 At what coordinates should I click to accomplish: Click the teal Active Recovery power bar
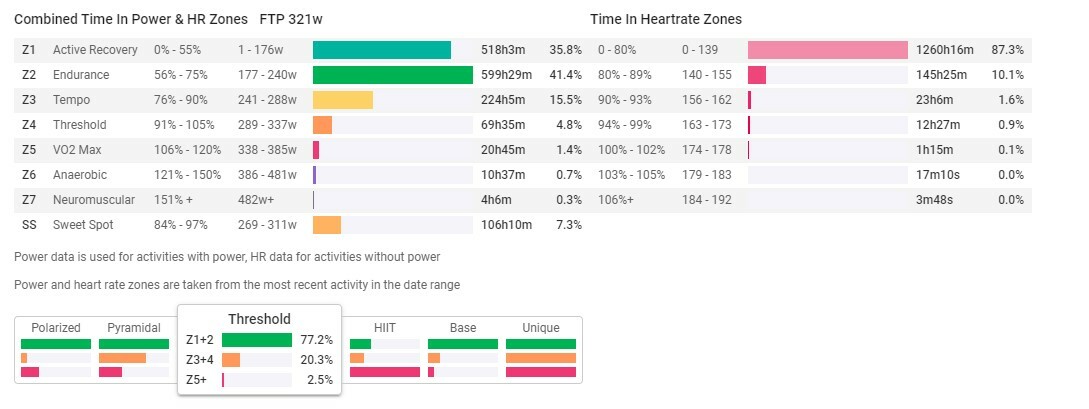[x=381, y=50]
